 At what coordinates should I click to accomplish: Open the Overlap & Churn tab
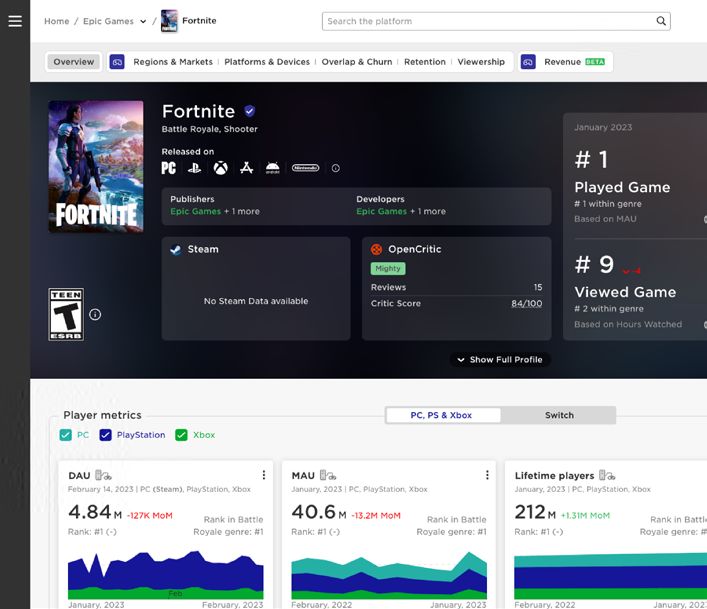[357, 62]
